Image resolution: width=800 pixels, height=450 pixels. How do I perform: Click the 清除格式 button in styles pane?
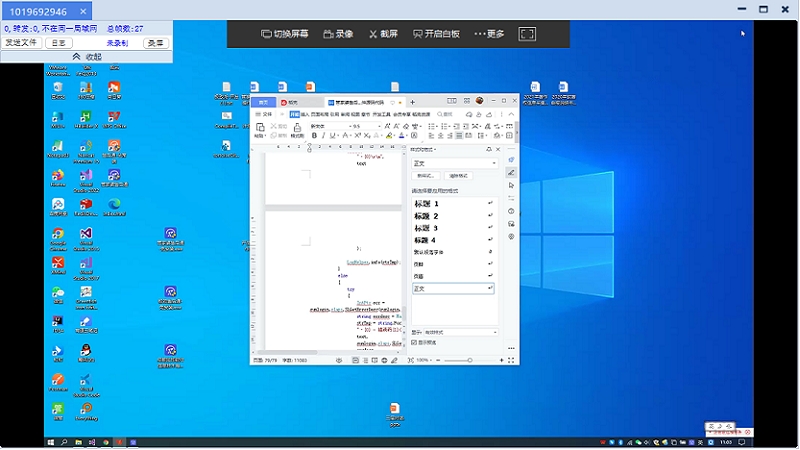pos(457,176)
